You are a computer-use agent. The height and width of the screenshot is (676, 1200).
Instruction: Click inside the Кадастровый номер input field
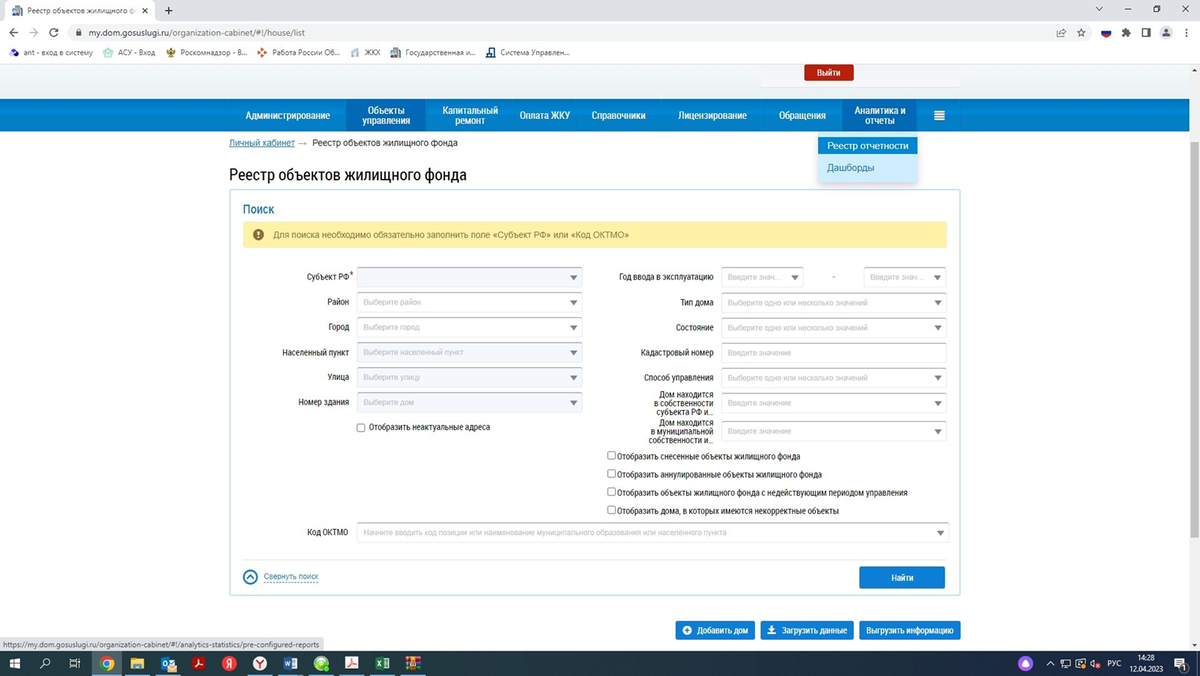[833, 352]
